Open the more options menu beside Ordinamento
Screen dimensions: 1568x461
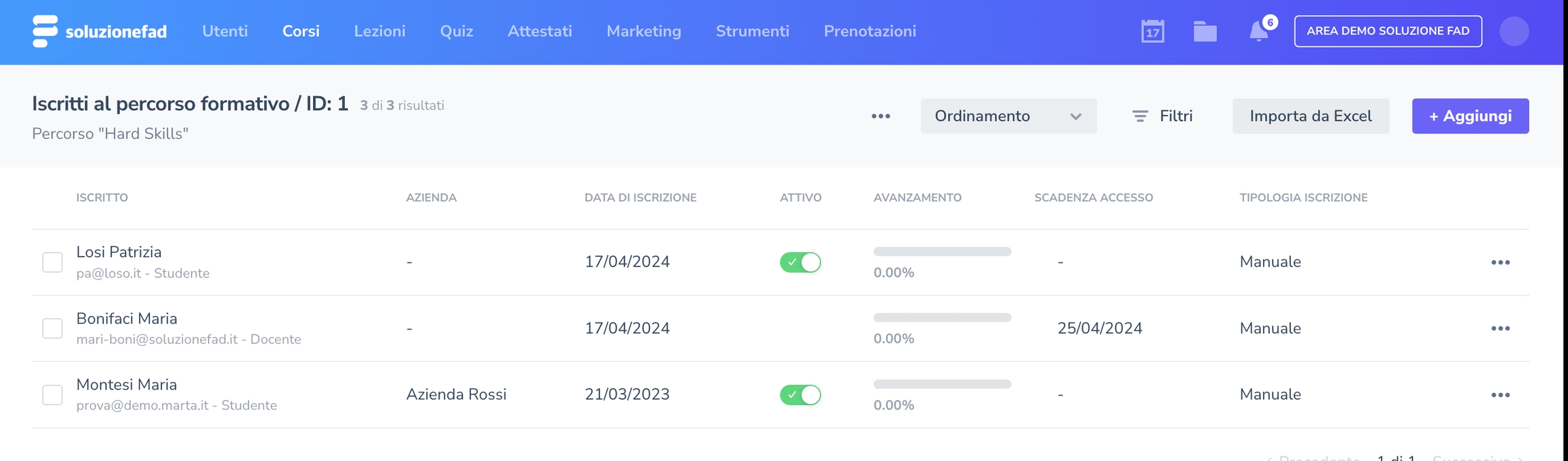coord(881,116)
